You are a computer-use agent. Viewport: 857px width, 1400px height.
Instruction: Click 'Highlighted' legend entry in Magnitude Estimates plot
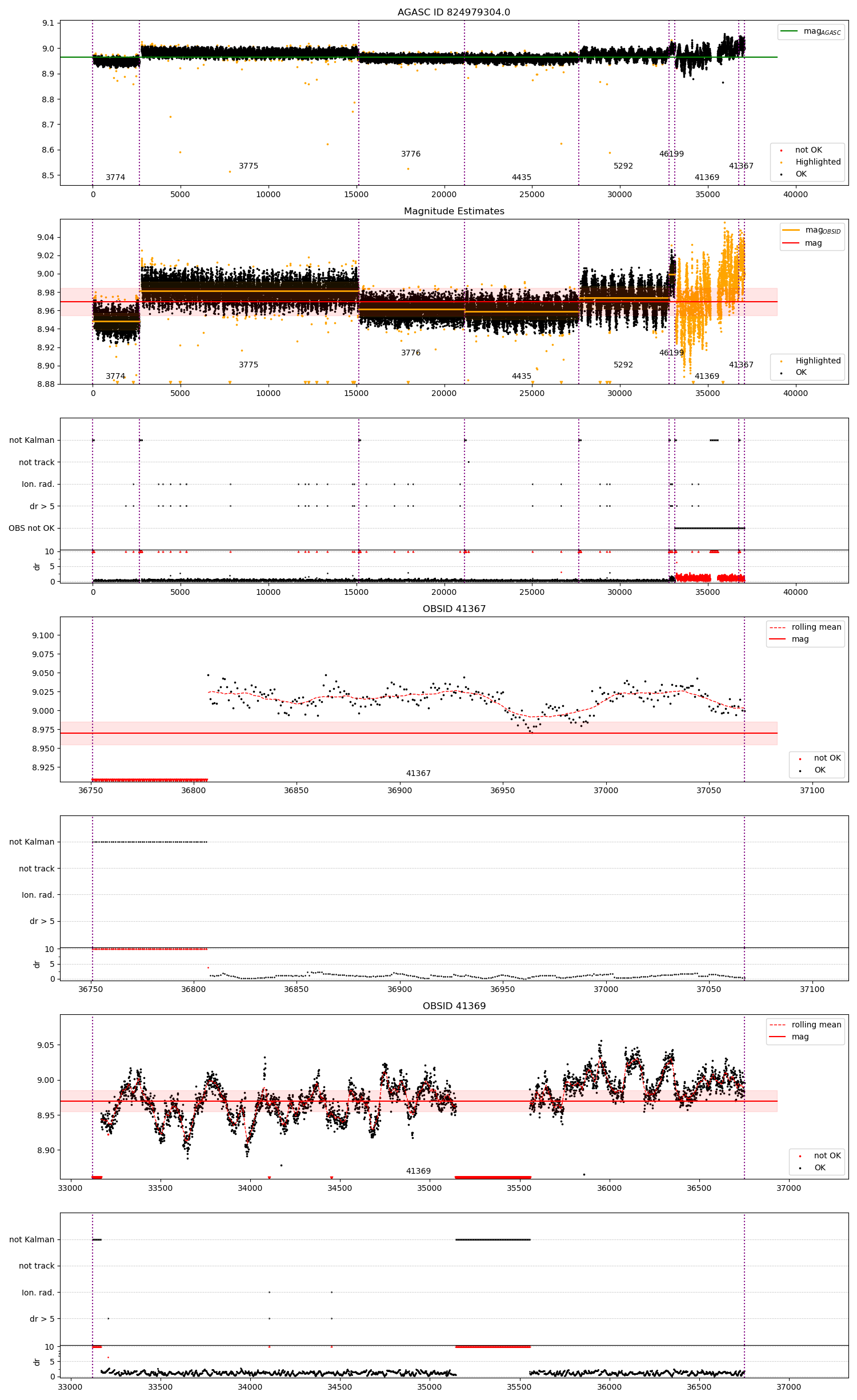818,361
